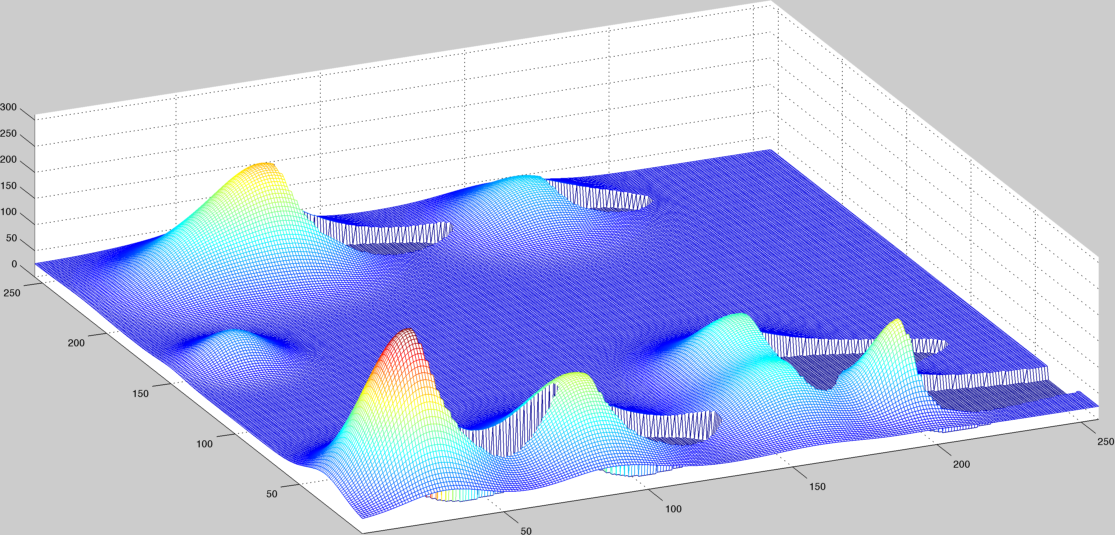This screenshot has width=1115, height=535.
Task: Select tick label 250 at the far right edge
Action: [x=1105, y=442]
